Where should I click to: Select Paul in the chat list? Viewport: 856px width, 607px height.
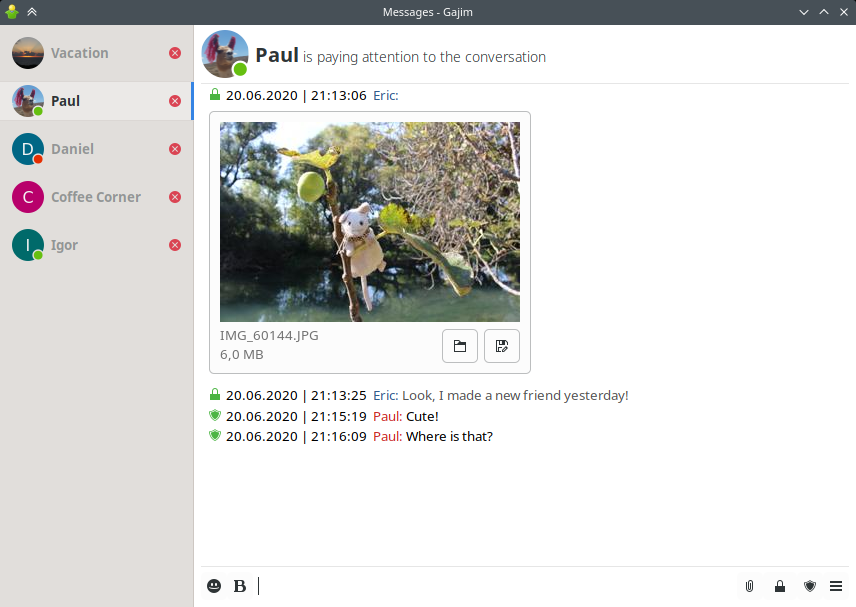tap(97, 101)
